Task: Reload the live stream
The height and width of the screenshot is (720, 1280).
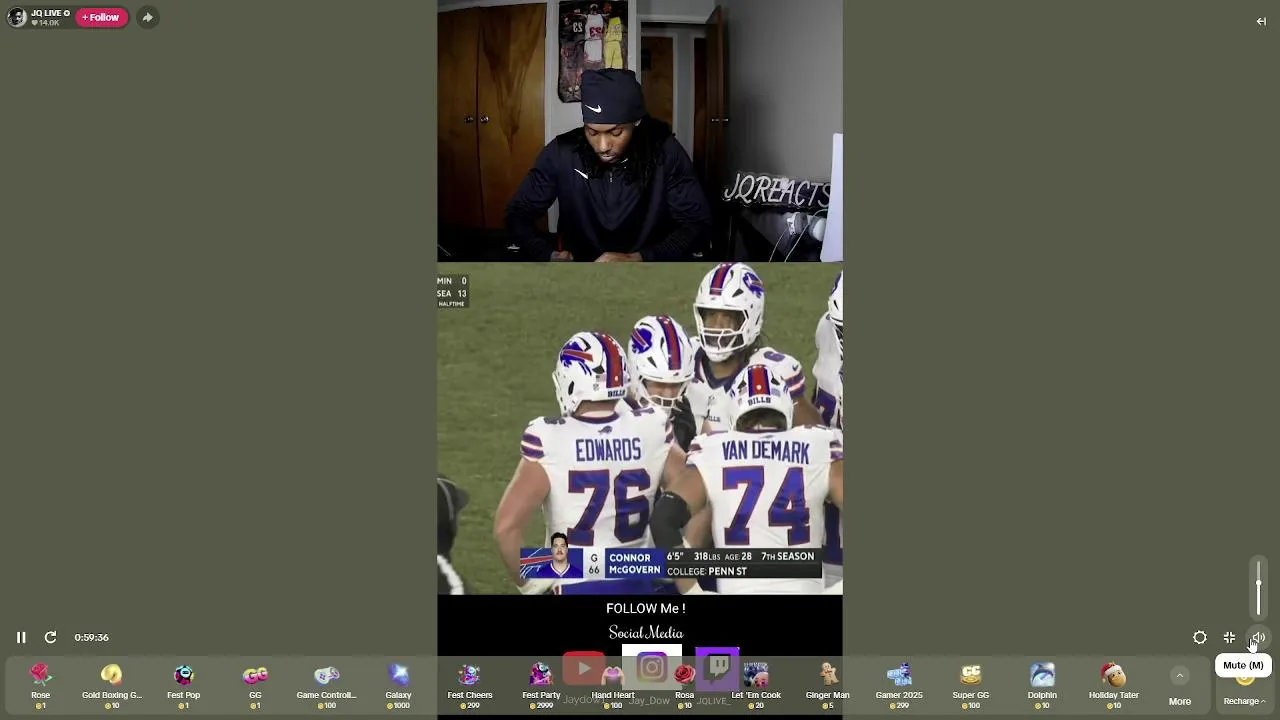Action: click(x=50, y=637)
